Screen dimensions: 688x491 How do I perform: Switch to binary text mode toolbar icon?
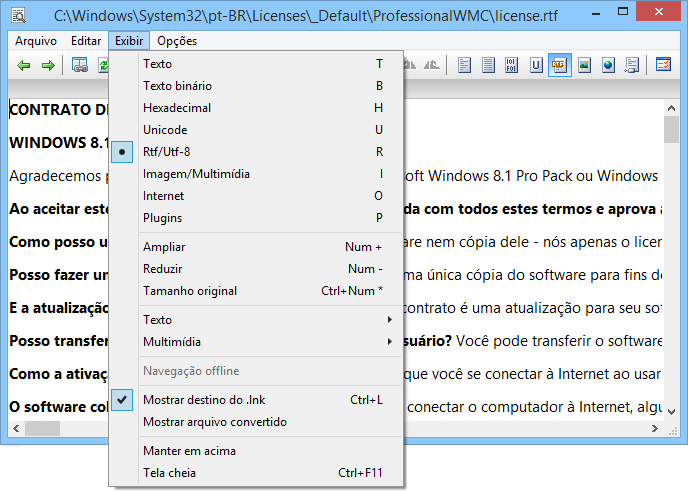tap(488, 65)
